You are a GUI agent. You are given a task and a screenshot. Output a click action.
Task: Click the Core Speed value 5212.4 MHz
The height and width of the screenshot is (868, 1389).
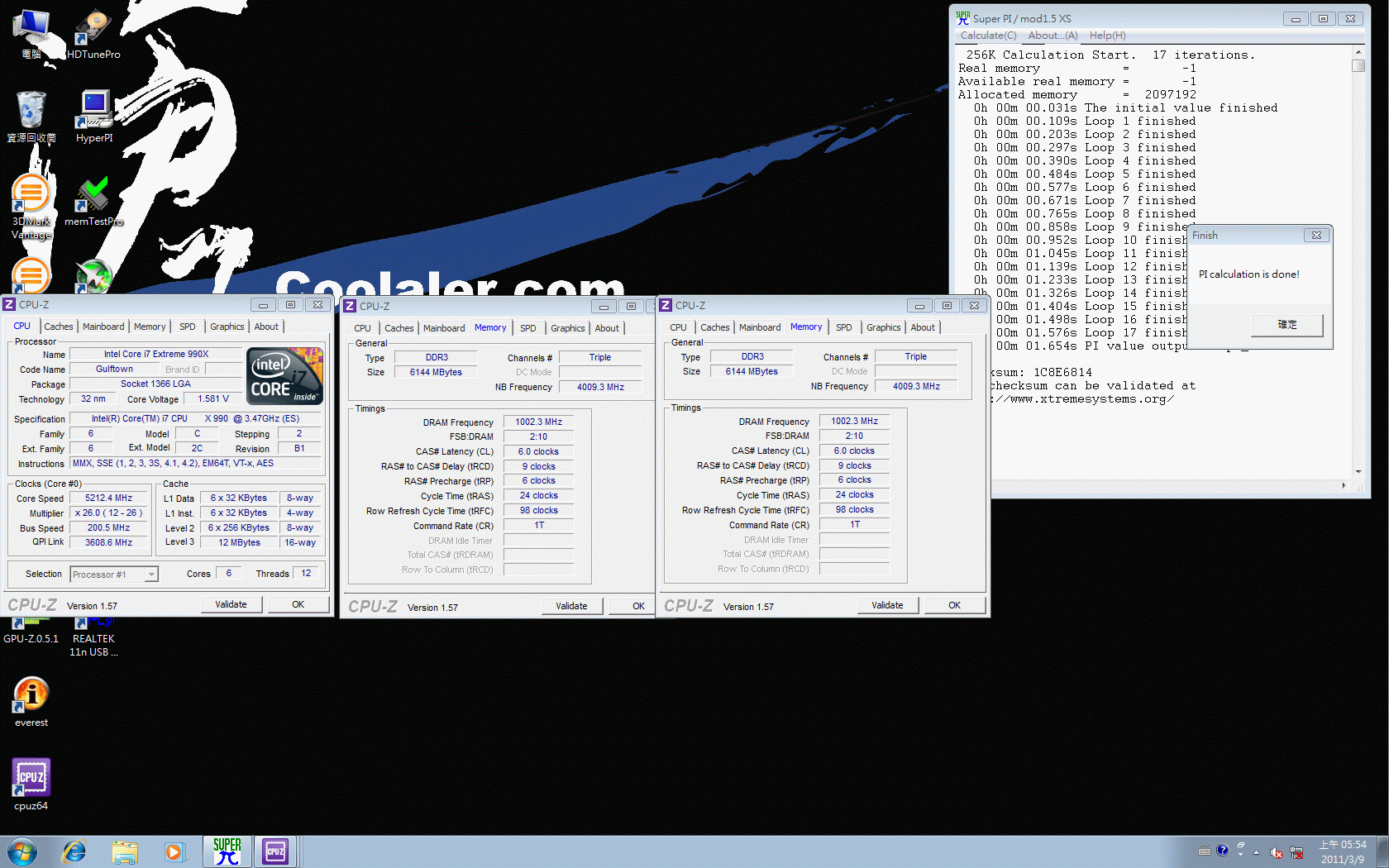[109, 498]
